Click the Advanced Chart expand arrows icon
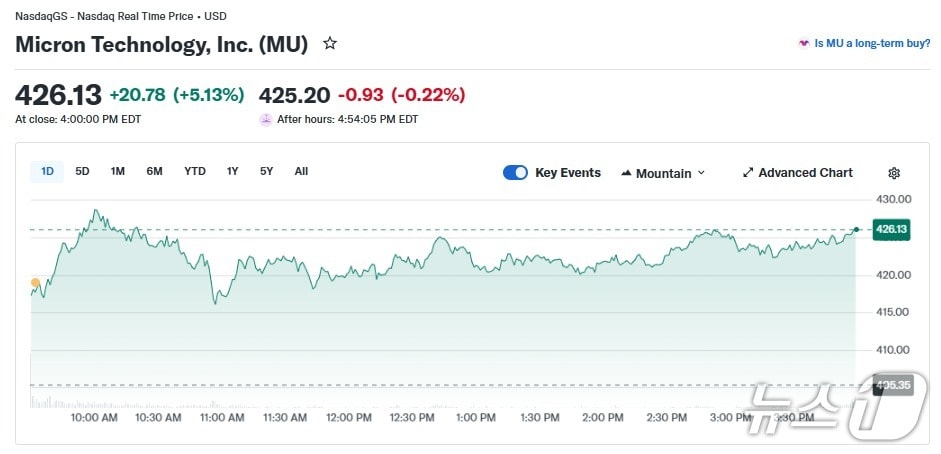Screen dimensions: 941x454 tap(748, 173)
